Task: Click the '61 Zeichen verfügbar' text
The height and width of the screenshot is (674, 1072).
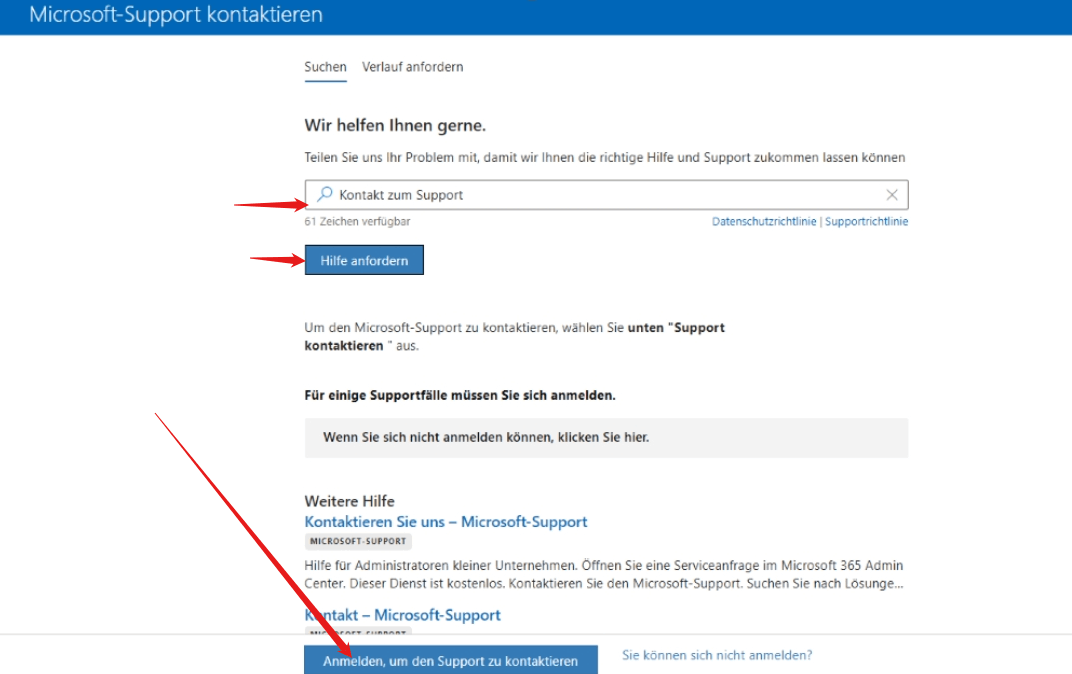Action: point(358,221)
